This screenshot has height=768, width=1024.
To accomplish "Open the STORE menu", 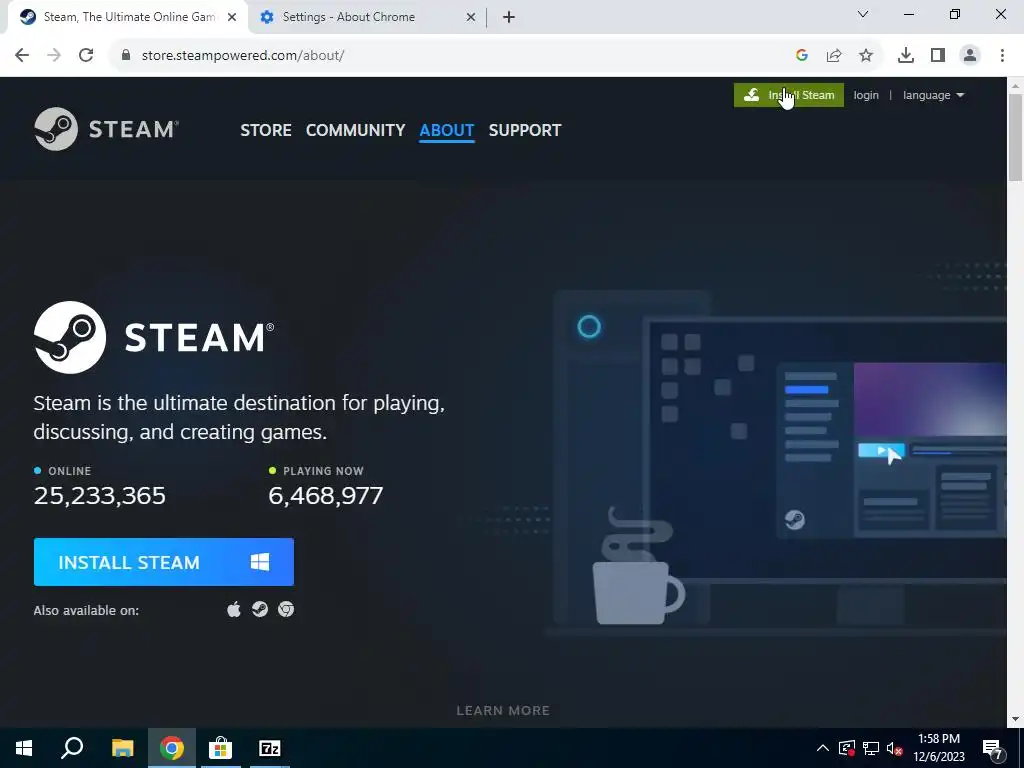I will 266,130.
